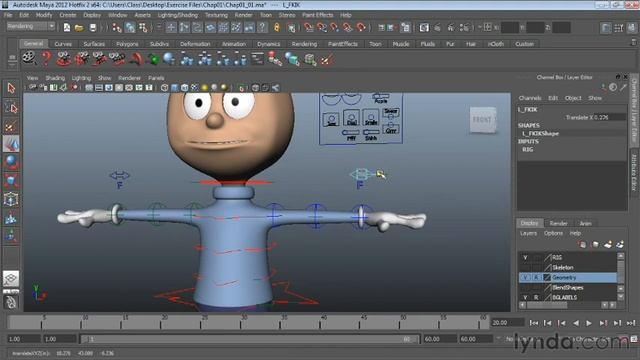Step back one frame button
This screenshot has width=640, height=360.
coord(547,323)
